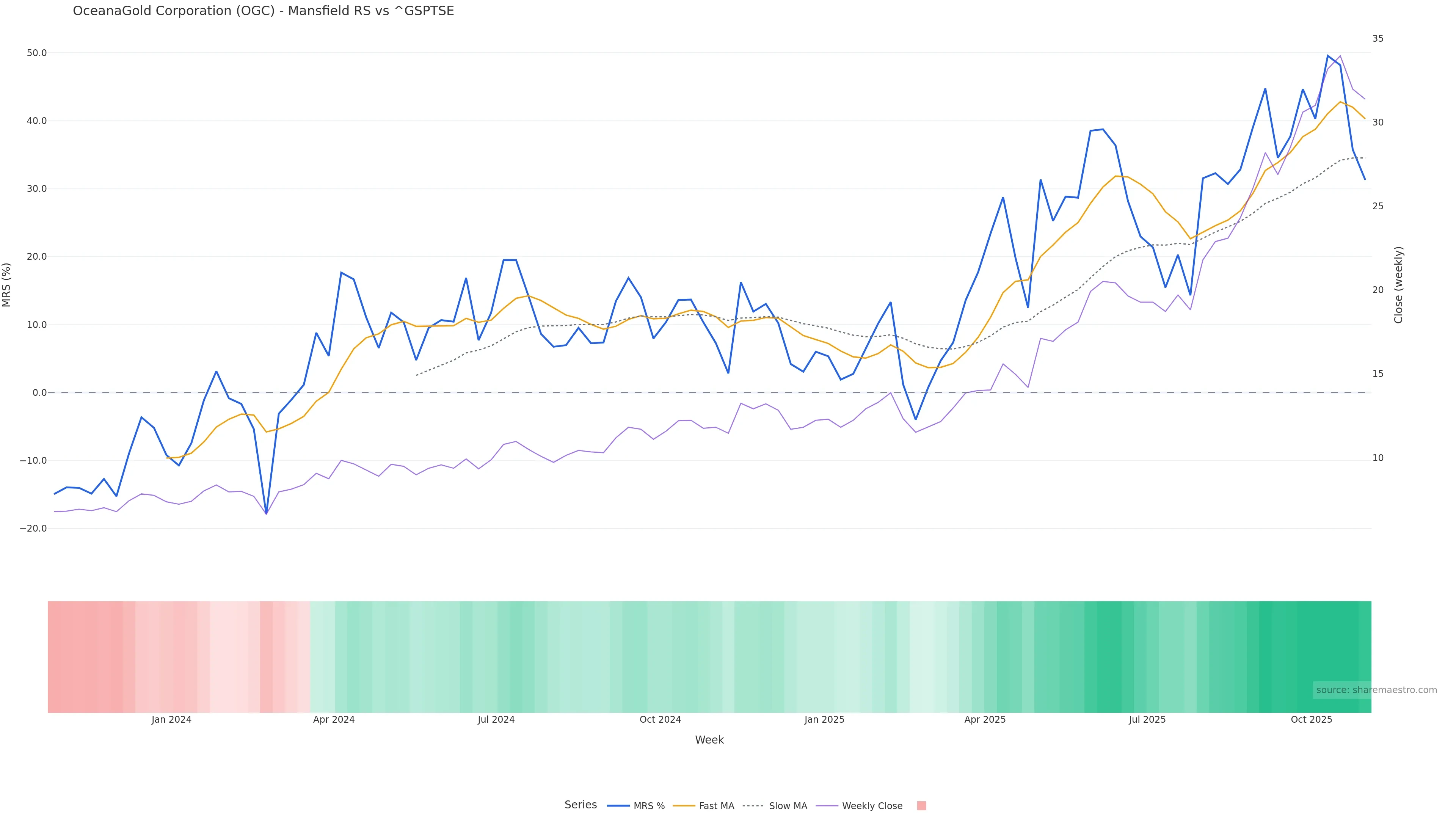This screenshot has height=819, width=1456.
Task: Click the pink legend color swatch
Action: point(921,806)
